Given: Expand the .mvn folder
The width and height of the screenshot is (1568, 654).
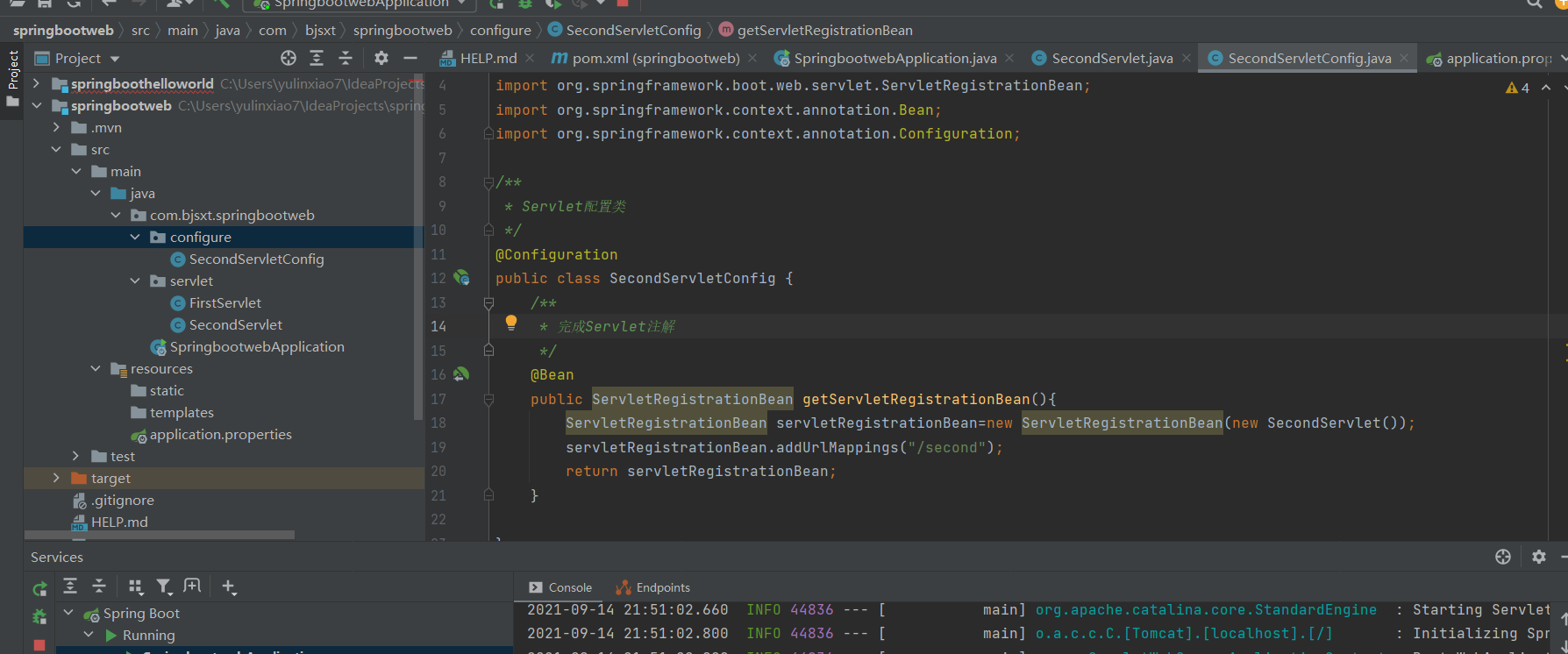Looking at the screenshot, I should (56, 127).
